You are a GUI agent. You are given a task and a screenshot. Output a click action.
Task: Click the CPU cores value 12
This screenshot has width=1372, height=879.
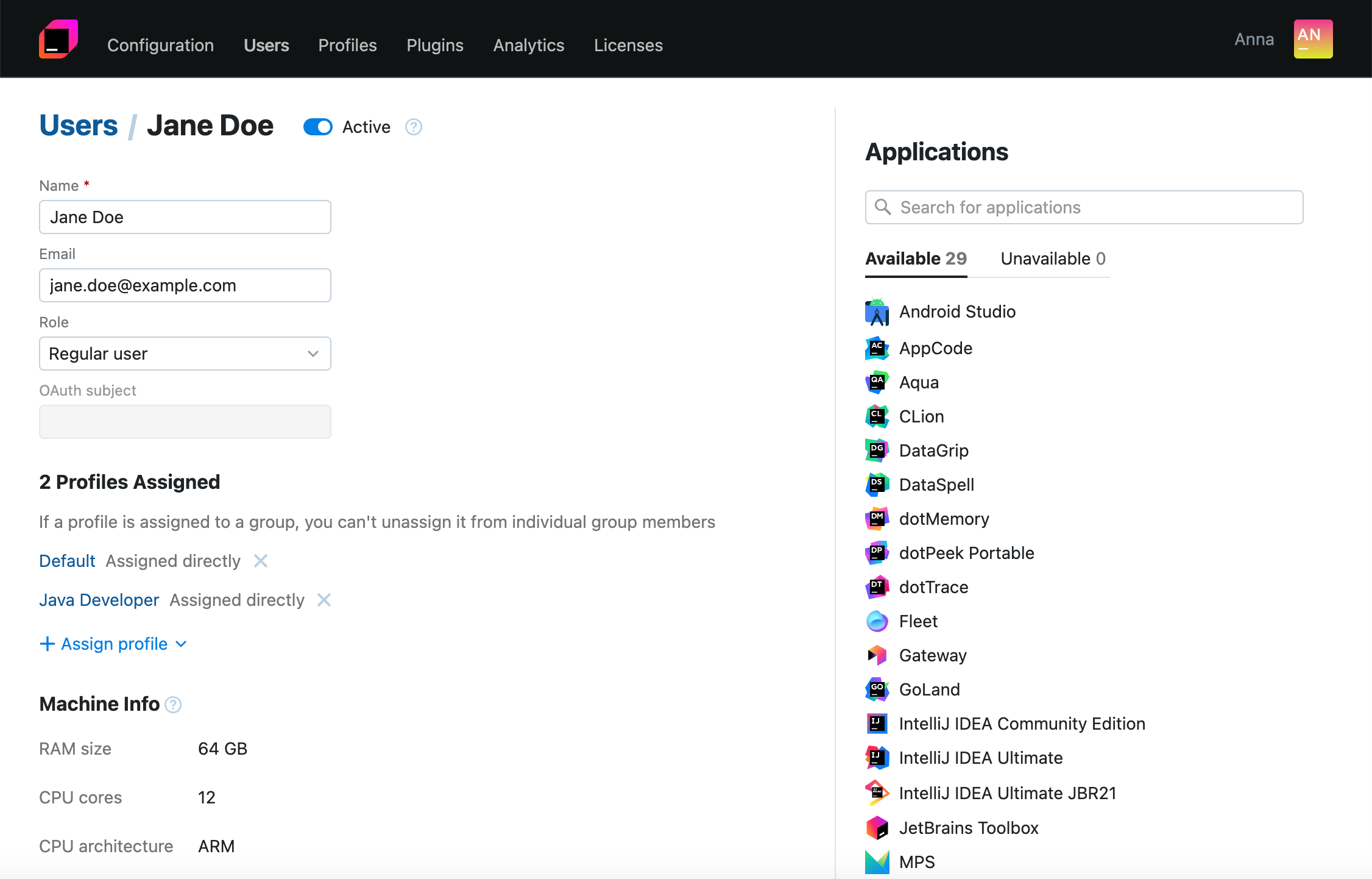coord(207,797)
